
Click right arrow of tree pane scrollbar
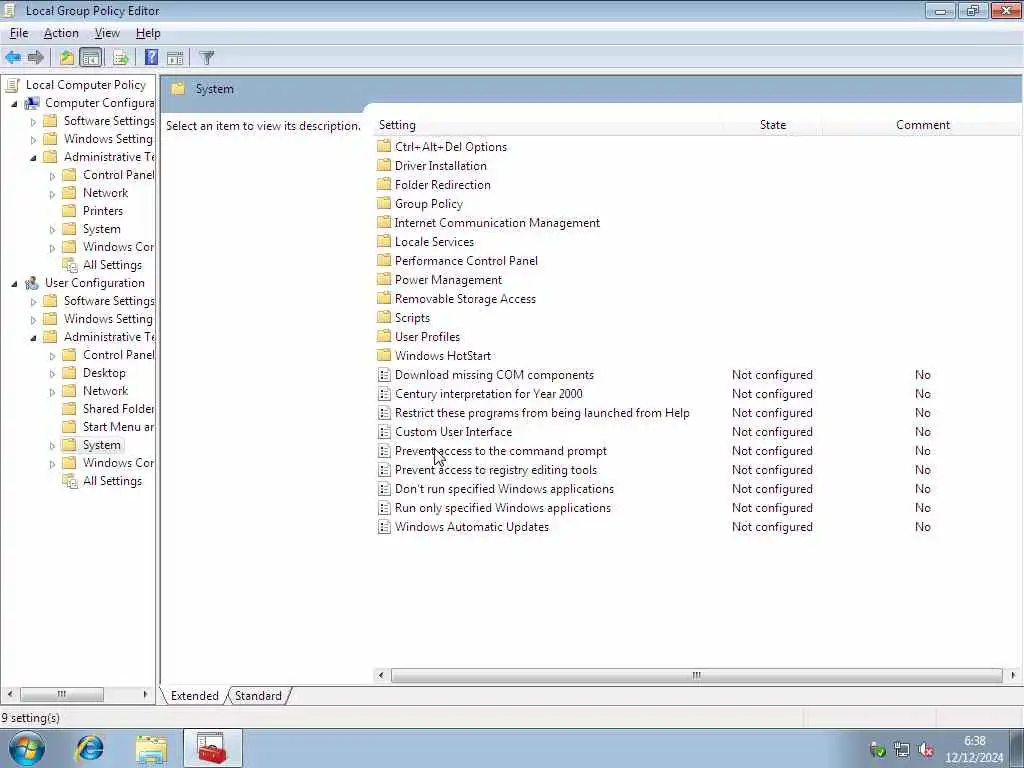pyautogui.click(x=145, y=694)
